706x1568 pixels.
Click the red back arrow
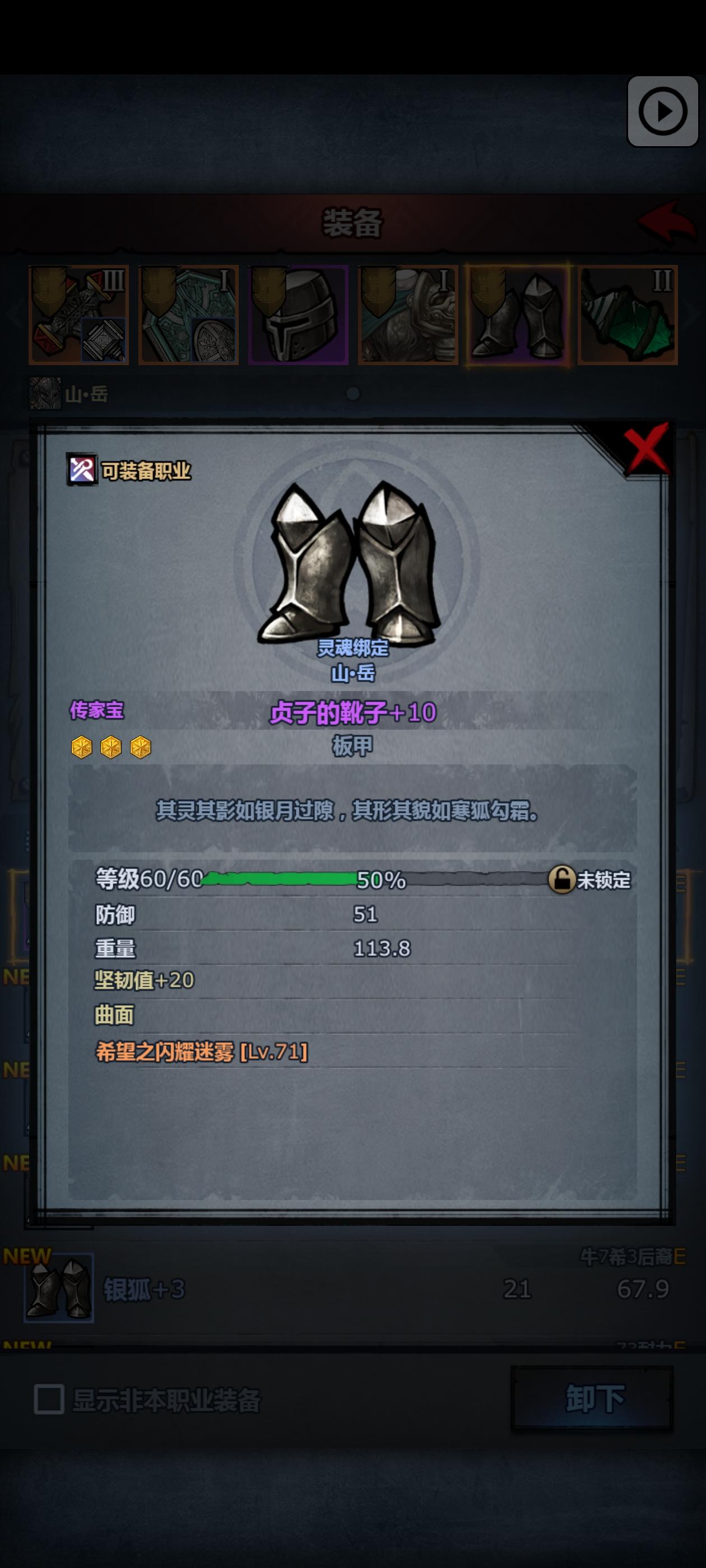point(666,222)
